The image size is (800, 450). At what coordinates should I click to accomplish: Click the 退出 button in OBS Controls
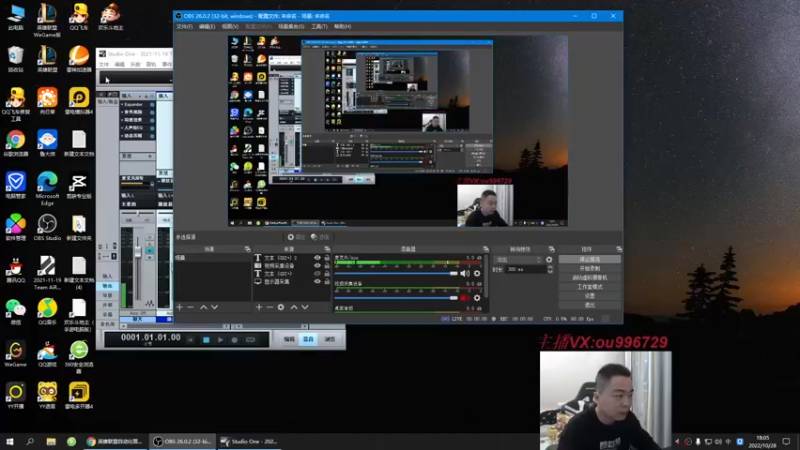590,305
